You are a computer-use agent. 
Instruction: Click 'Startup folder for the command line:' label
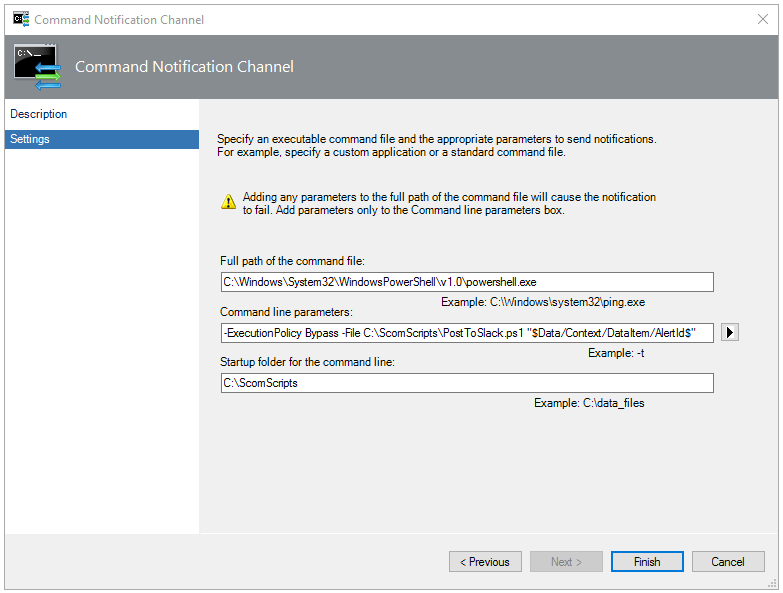tap(307, 362)
